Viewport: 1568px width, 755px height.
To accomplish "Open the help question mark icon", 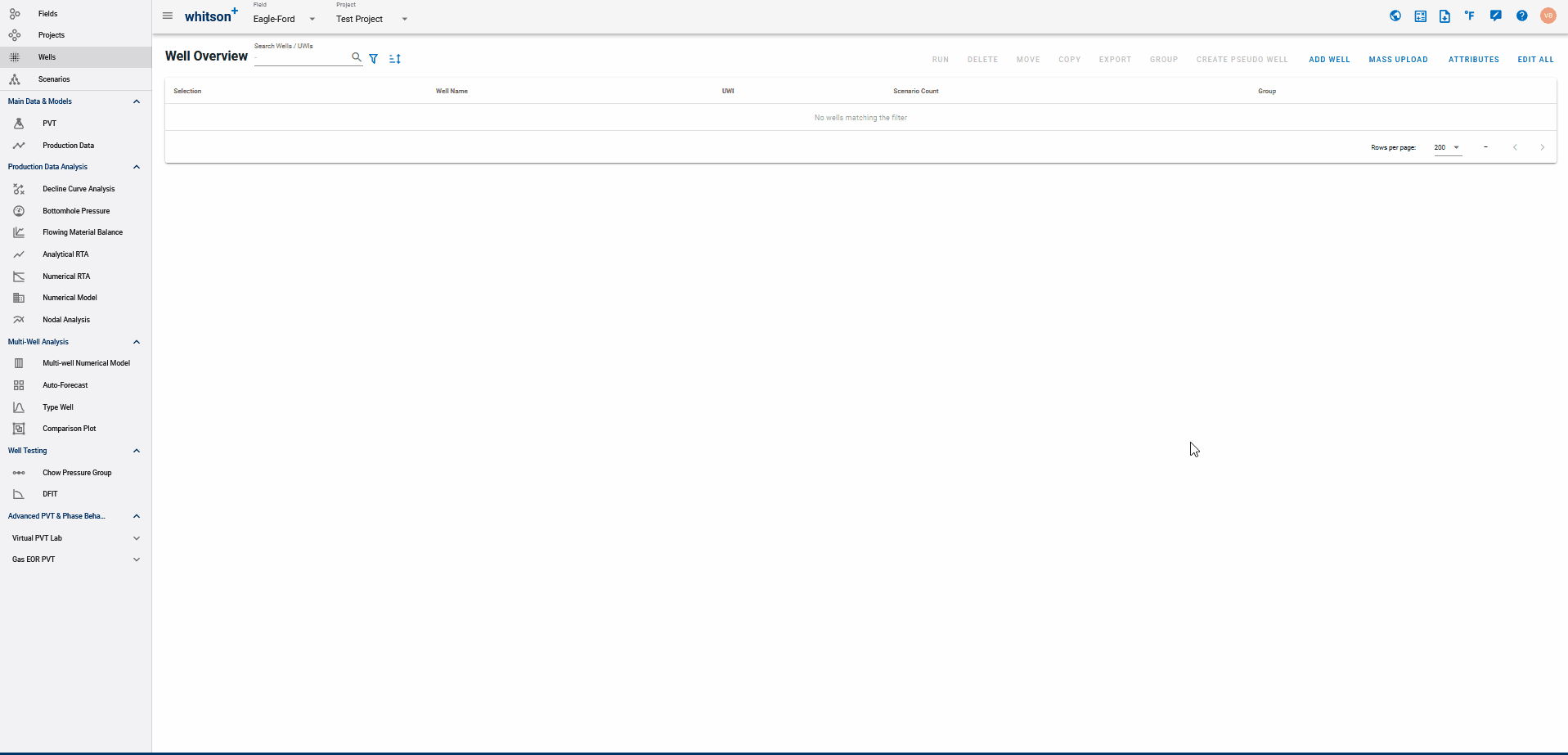I will tap(1522, 16).
